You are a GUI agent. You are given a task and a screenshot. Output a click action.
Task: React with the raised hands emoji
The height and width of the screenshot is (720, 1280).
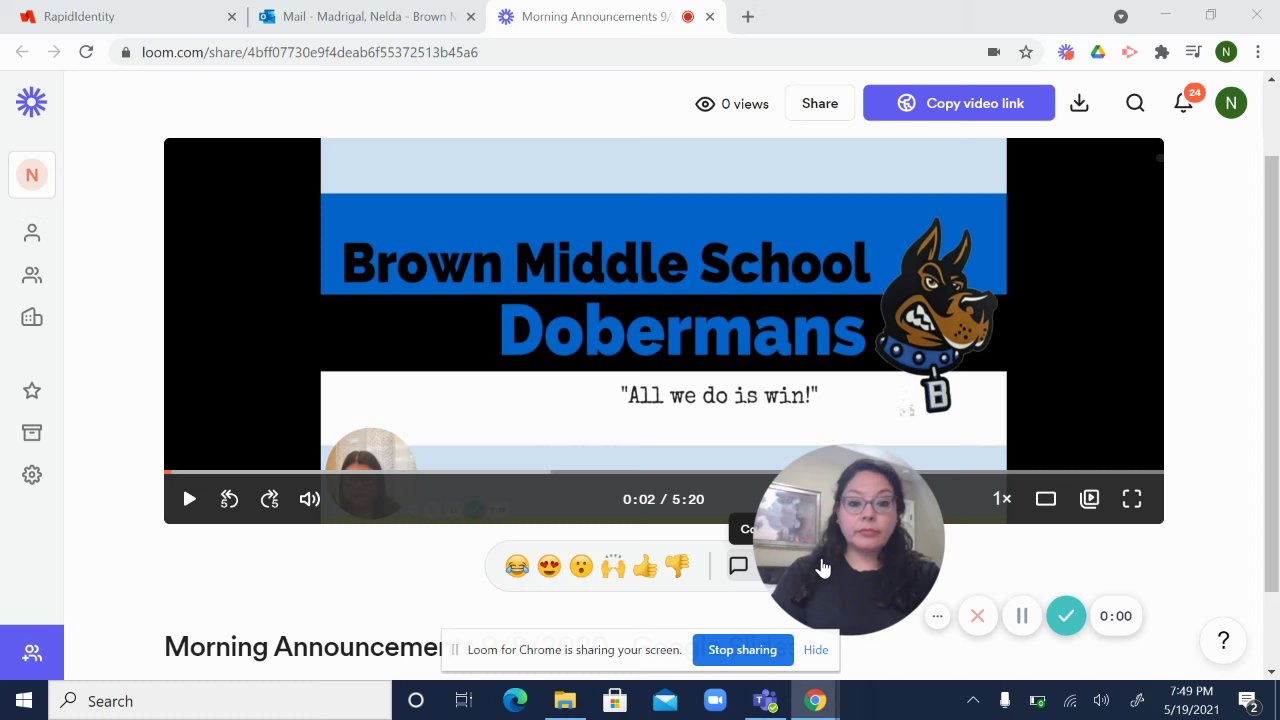613,567
